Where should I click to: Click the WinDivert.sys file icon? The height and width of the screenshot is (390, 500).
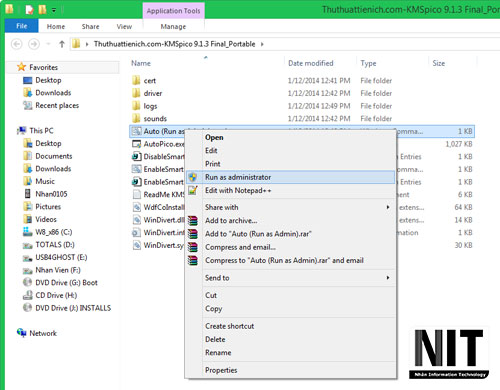136,245
